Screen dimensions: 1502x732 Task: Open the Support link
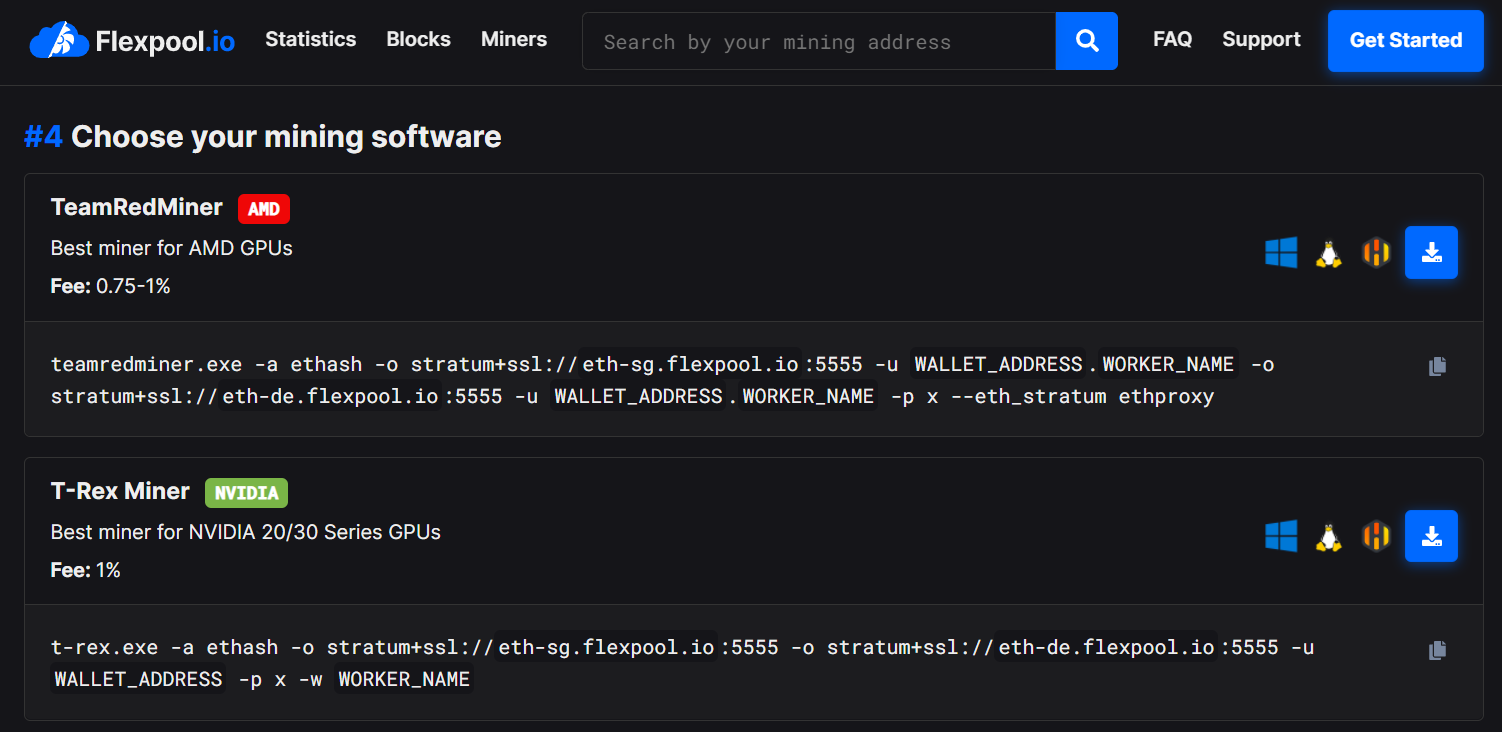click(1261, 39)
